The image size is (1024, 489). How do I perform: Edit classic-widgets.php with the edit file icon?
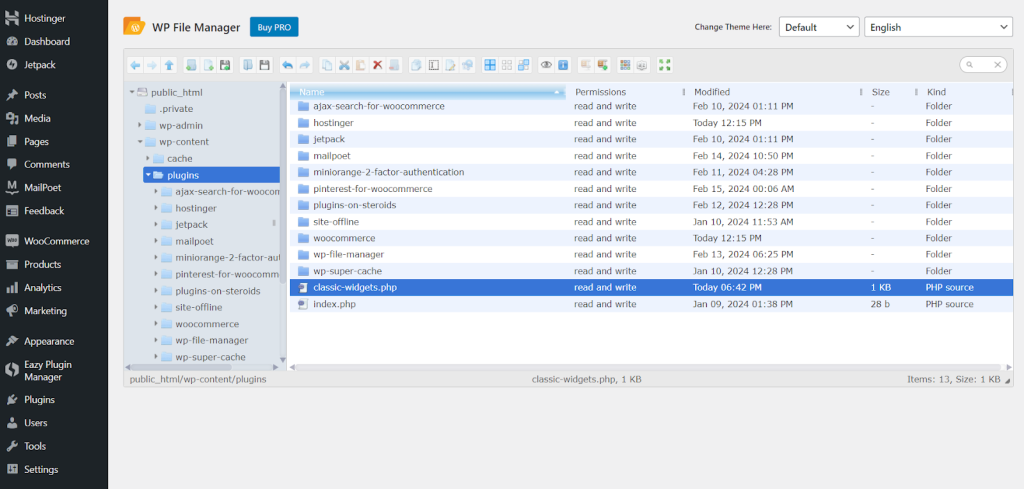click(x=451, y=65)
